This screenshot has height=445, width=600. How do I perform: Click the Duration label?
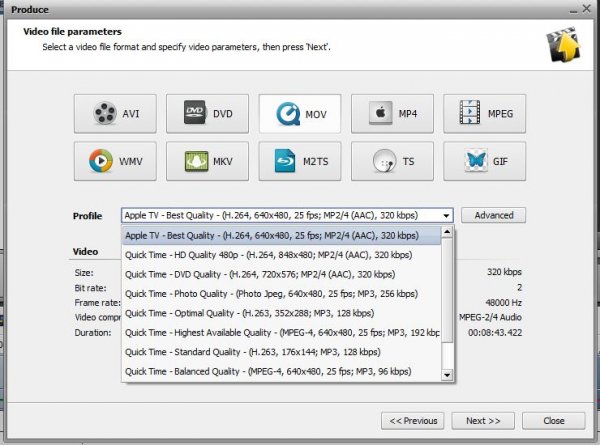(93, 333)
